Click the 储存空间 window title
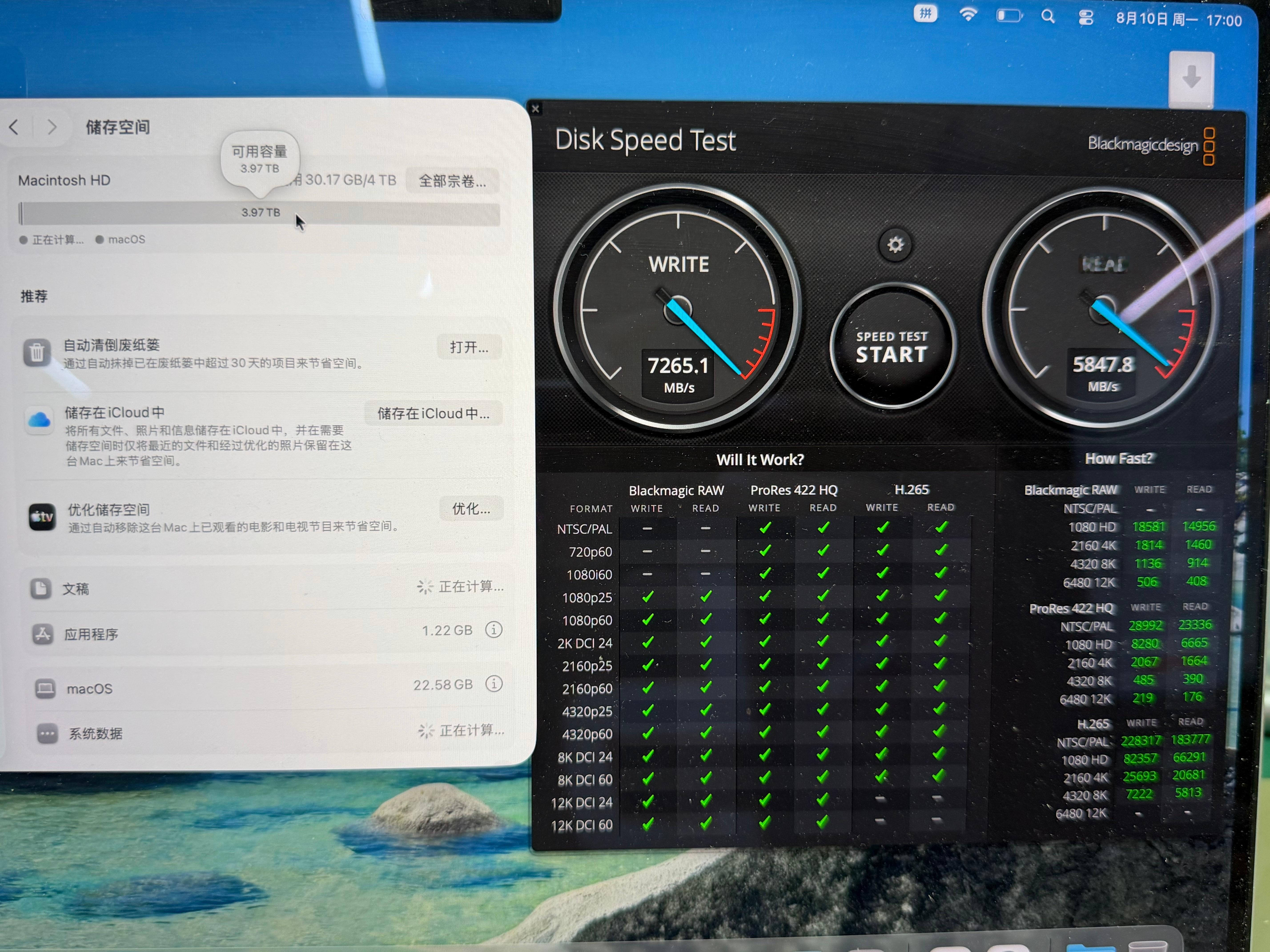This screenshot has height=952, width=1270. point(118,127)
